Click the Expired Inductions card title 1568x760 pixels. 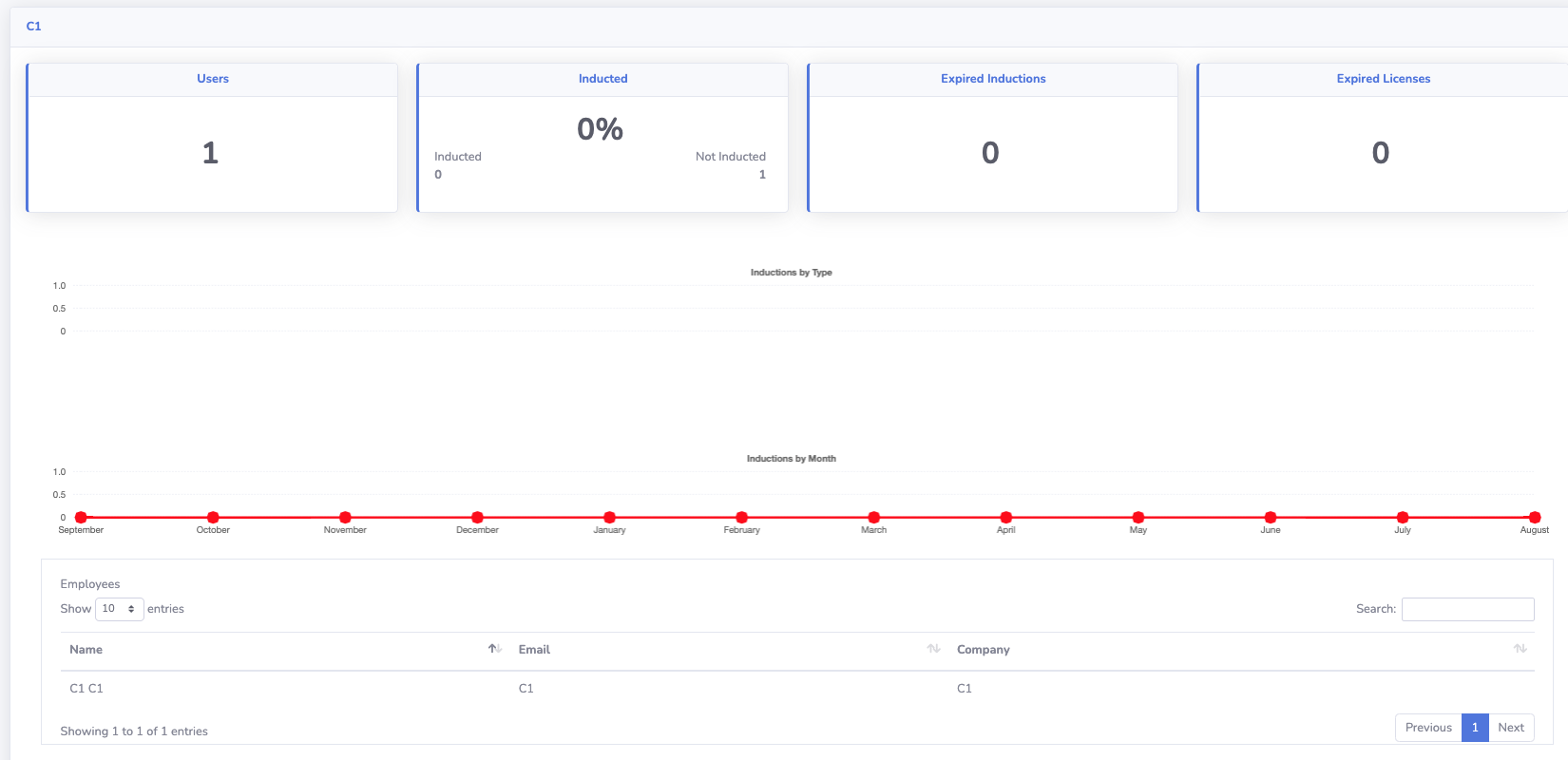tap(993, 79)
